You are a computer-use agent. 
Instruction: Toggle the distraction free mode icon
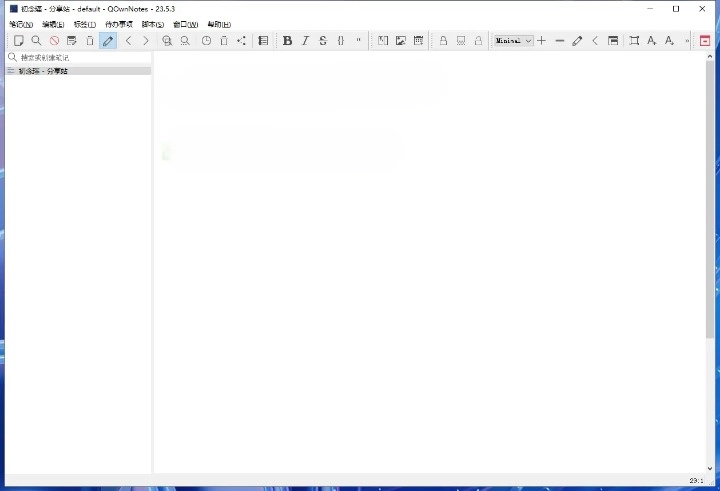[x=633, y=41]
